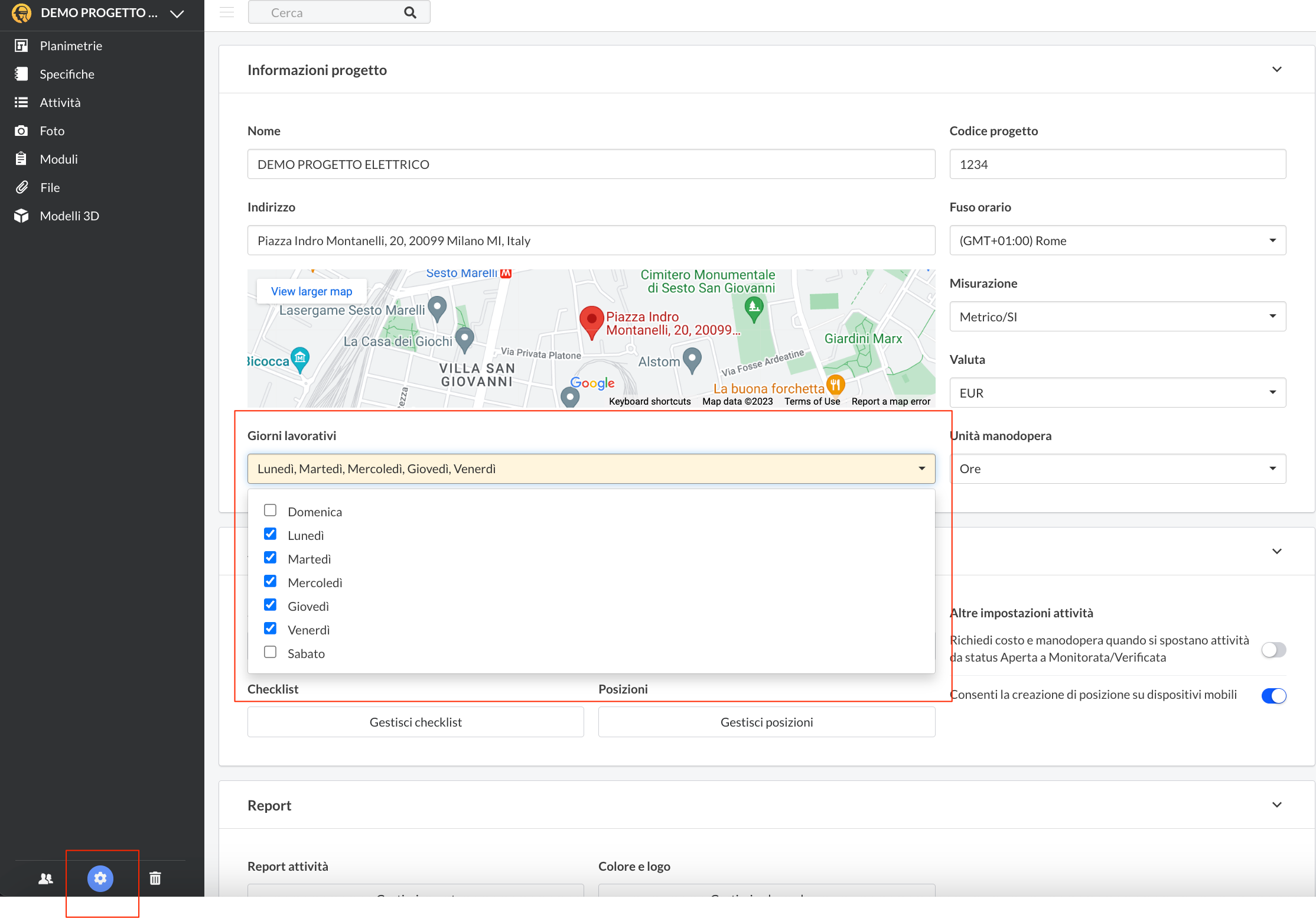Screen dimensions: 1316x918
Task: Click View larger map link
Action: point(311,291)
